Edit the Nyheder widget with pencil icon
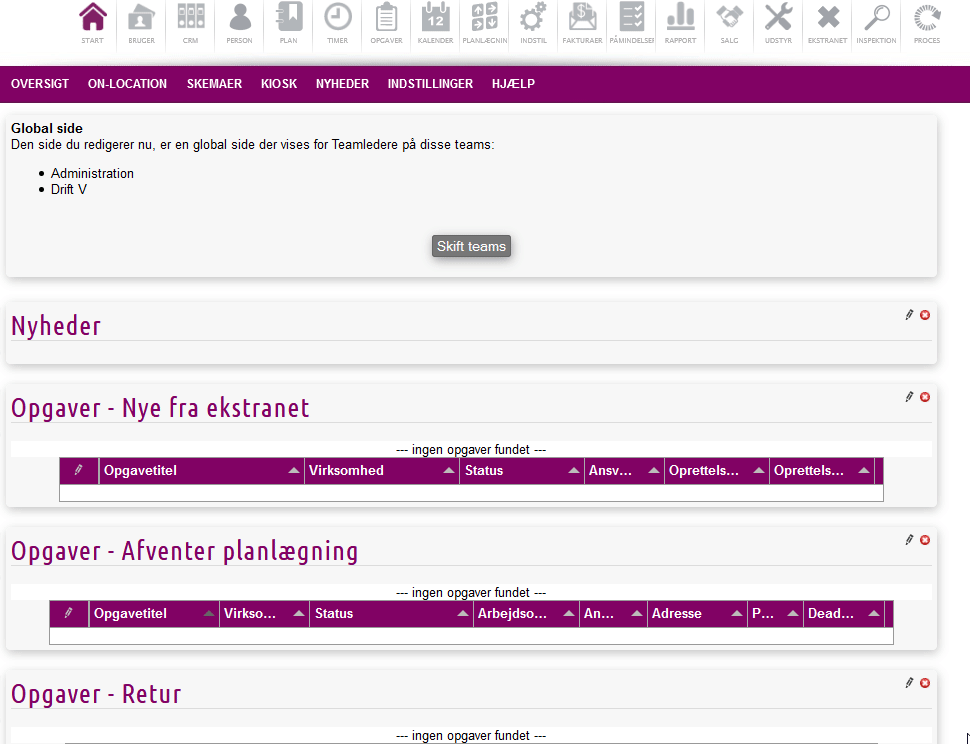This screenshot has height=744, width=970. tap(909, 315)
